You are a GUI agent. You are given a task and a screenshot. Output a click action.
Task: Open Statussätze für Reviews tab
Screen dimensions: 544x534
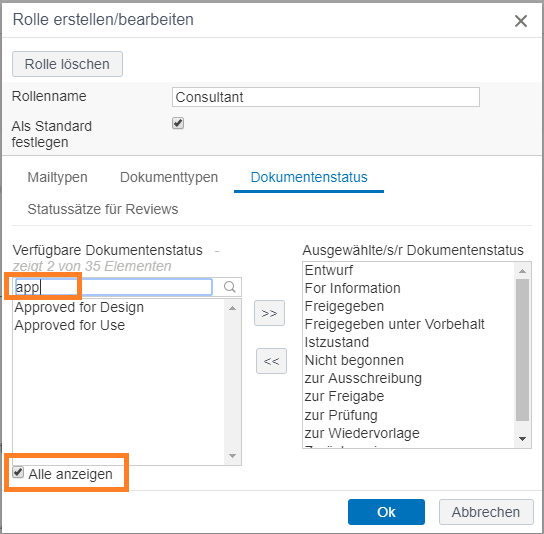click(x=103, y=209)
